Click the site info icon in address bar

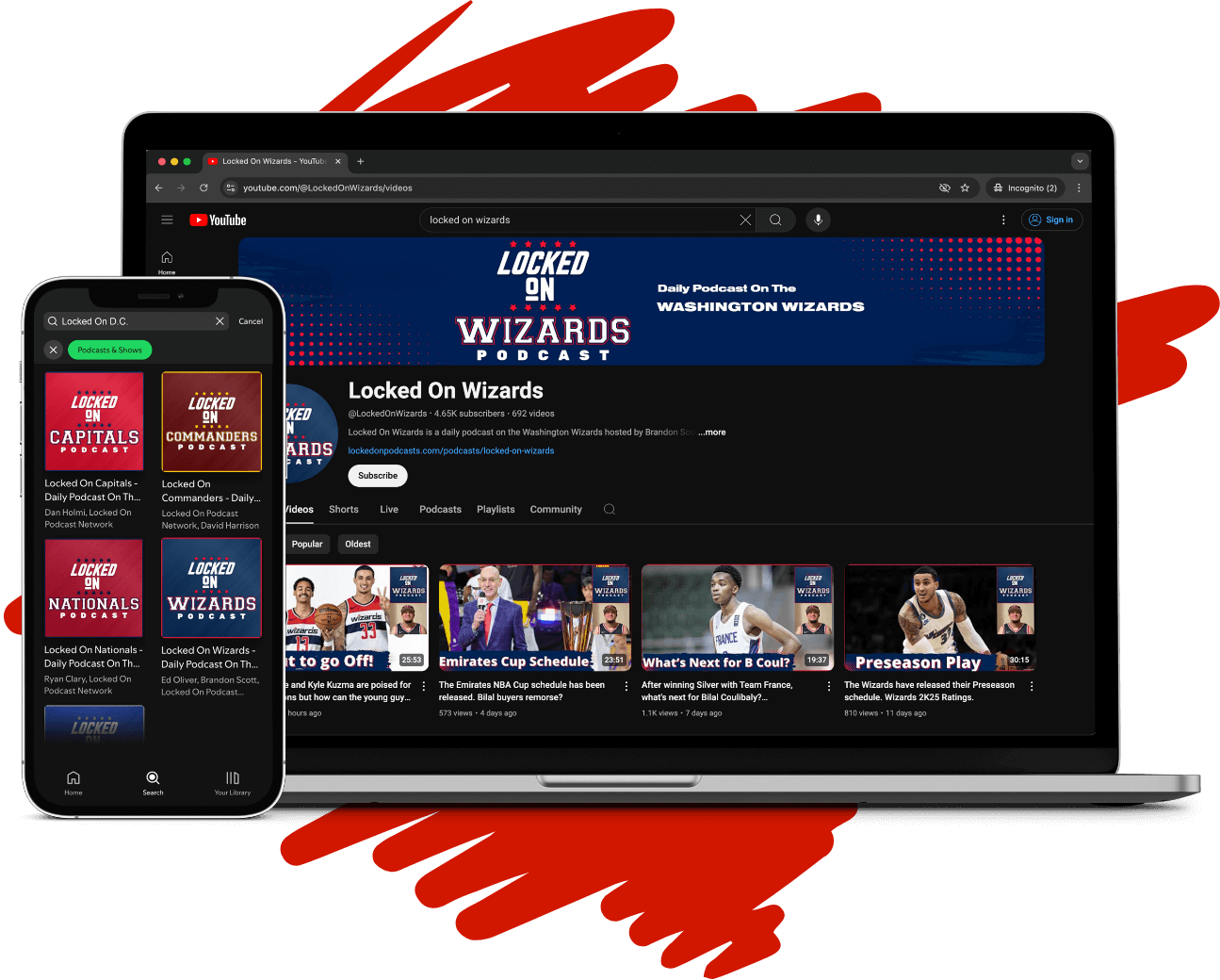click(x=231, y=188)
